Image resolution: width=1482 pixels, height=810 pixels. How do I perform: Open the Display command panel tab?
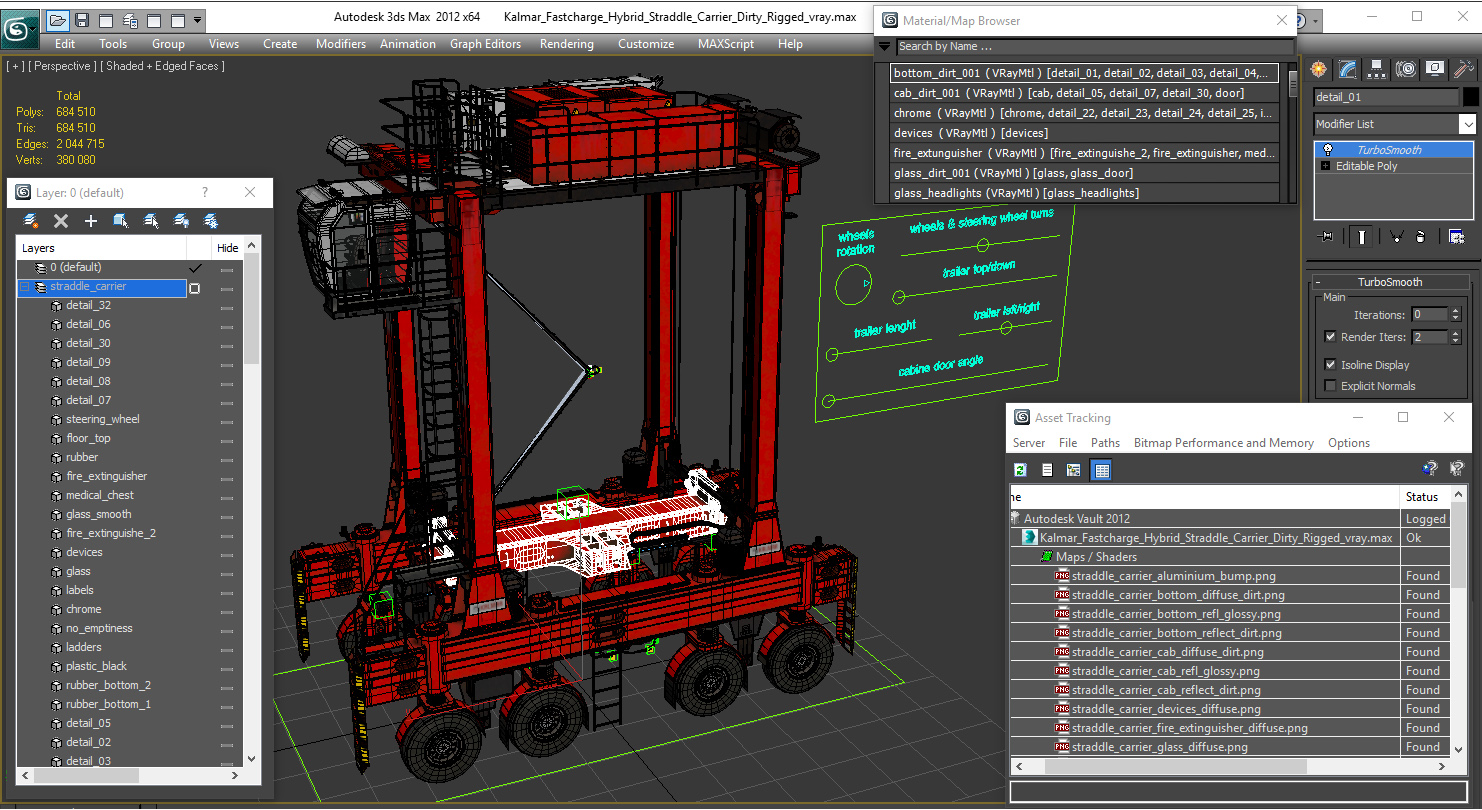[1435, 69]
